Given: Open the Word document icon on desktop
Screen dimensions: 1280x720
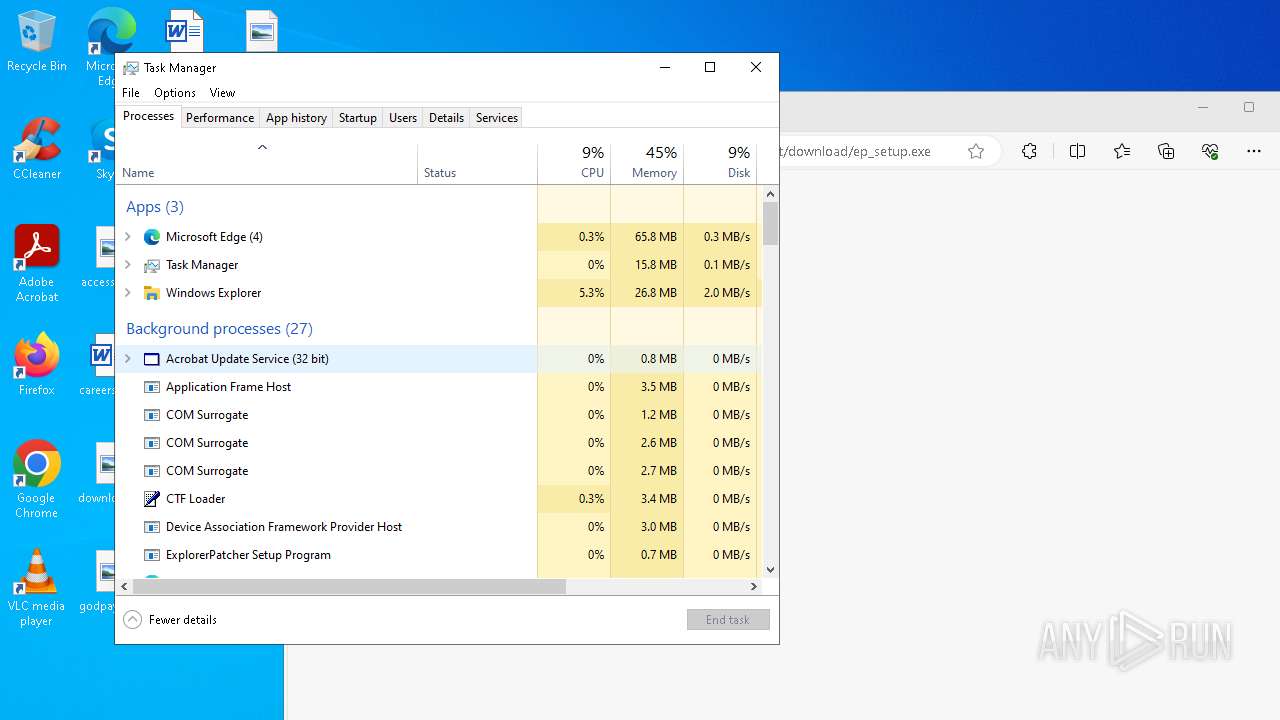Looking at the screenshot, I should pos(184,32).
